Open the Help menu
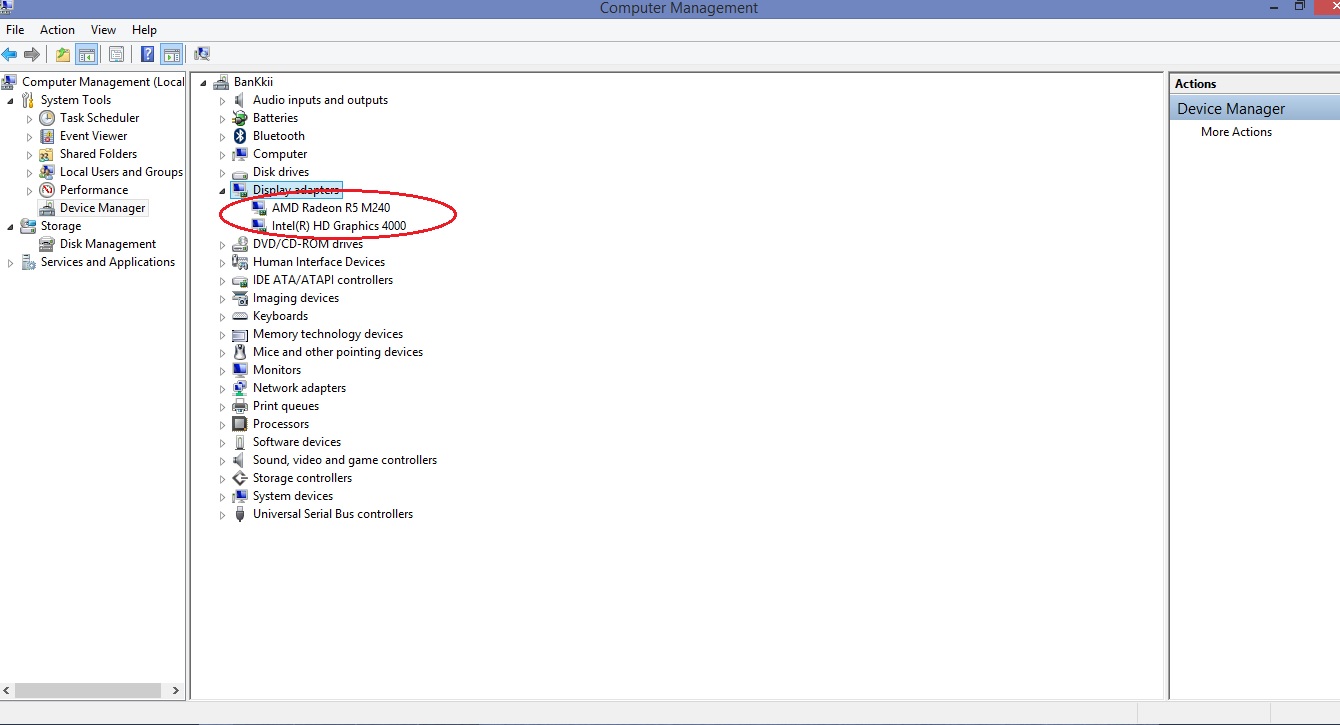 (144, 30)
